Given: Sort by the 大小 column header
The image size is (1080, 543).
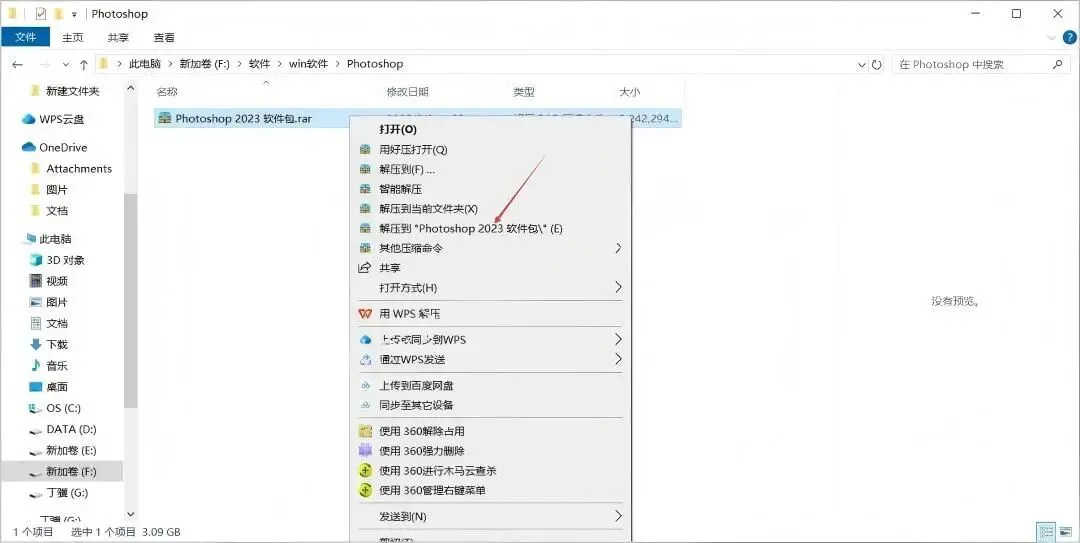Looking at the screenshot, I should [630, 92].
